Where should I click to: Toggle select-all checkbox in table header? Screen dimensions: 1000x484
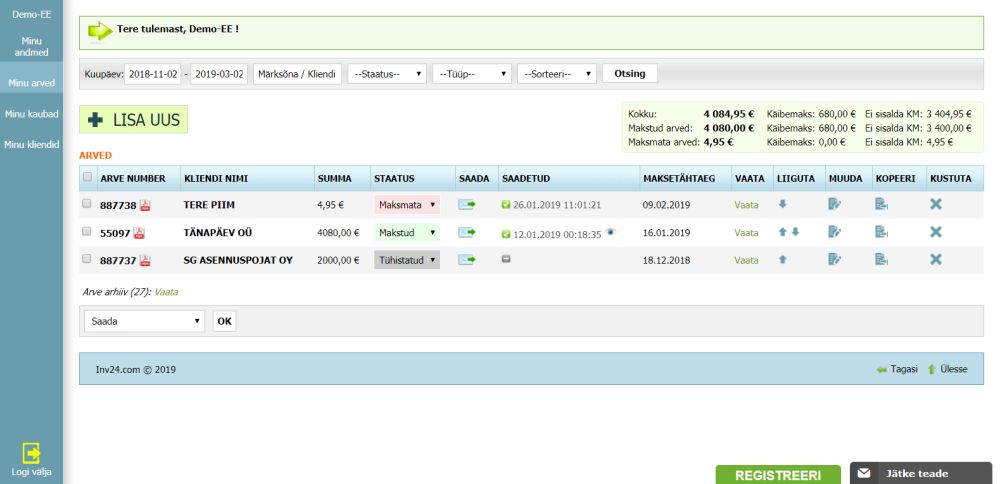88,178
